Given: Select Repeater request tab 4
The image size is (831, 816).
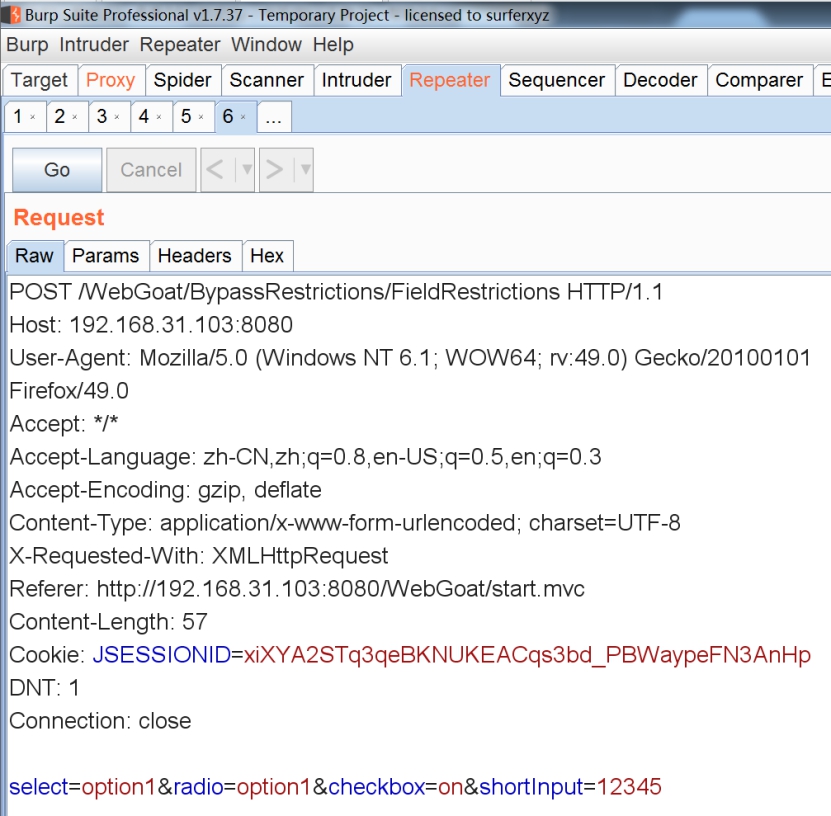Looking at the screenshot, I should point(144,116).
